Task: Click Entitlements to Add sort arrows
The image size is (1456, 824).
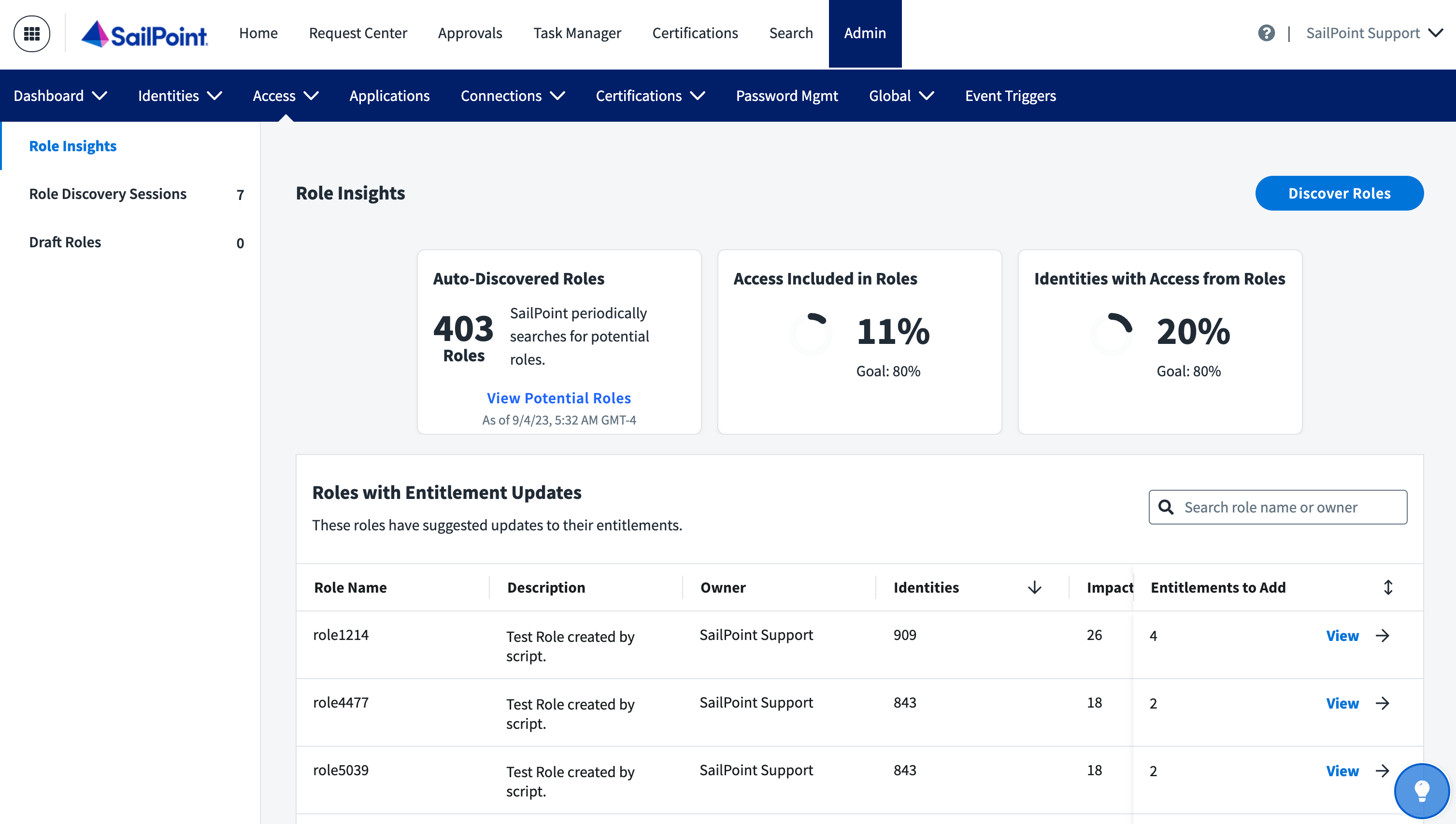Action: point(1387,587)
